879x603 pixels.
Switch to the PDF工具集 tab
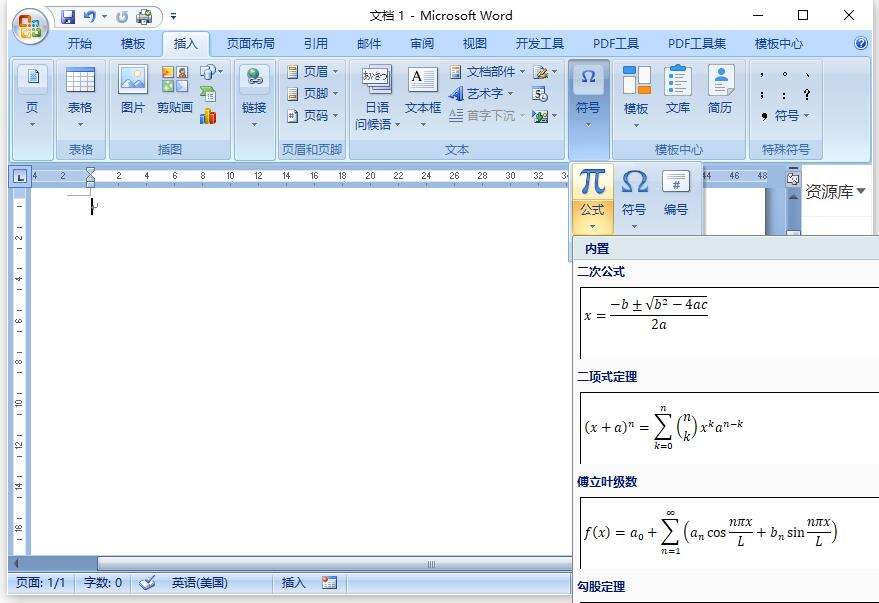click(697, 44)
